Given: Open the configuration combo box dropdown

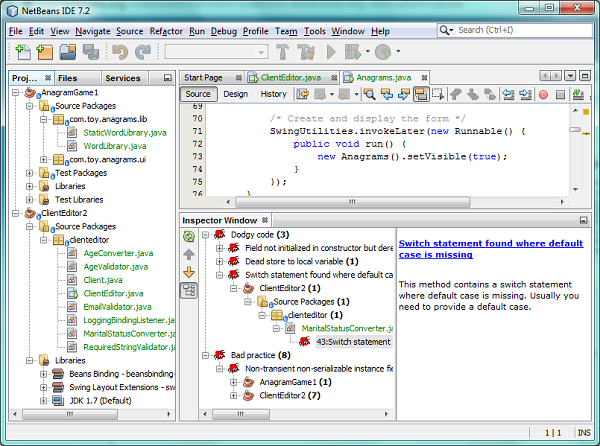Looking at the screenshot, I should (261, 52).
